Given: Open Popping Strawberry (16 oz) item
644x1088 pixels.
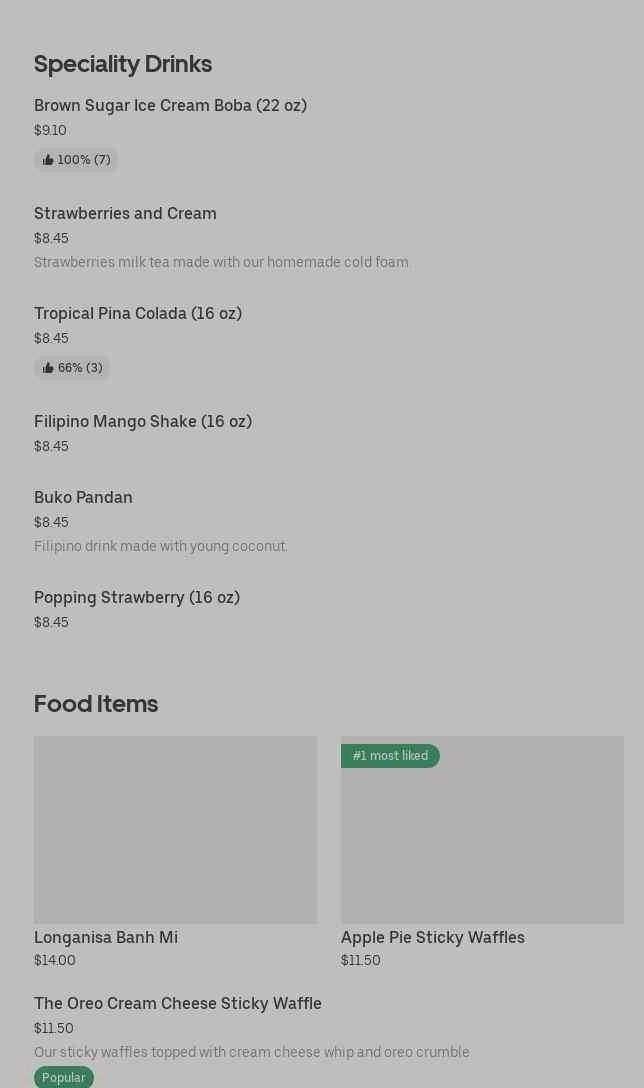Looking at the screenshot, I should pyautogui.click(x=137, y=597).
